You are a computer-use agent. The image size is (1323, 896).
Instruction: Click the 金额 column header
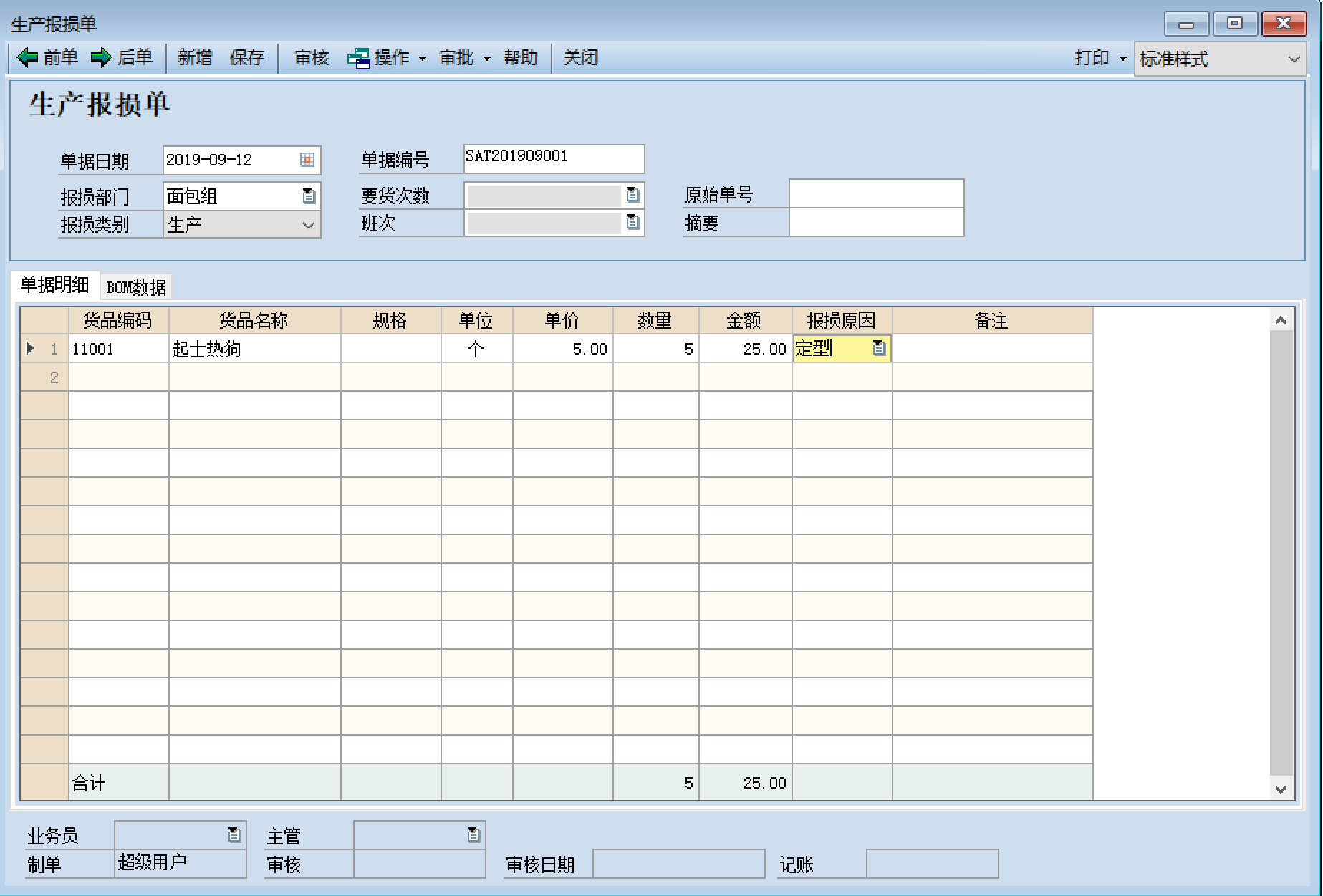tap(745, 320)
